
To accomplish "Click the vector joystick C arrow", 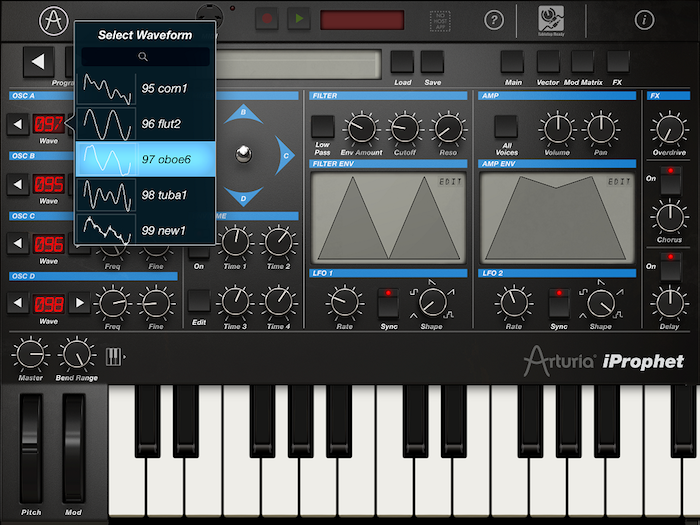I will pos(284,155).
